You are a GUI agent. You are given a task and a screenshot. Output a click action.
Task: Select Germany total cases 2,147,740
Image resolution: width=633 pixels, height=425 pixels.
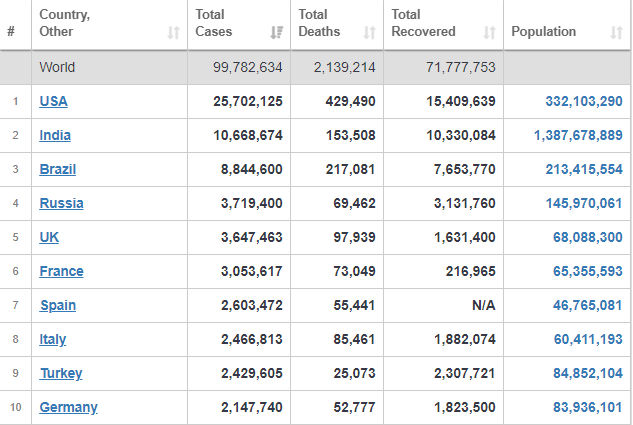[252, 407]
